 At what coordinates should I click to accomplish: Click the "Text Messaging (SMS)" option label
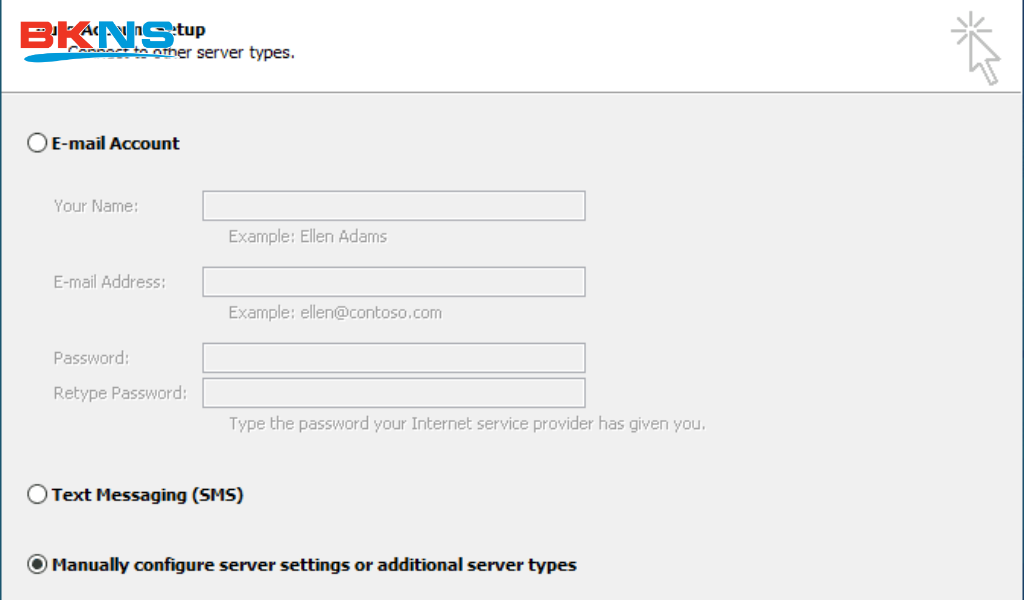click(x=147, y=494)
